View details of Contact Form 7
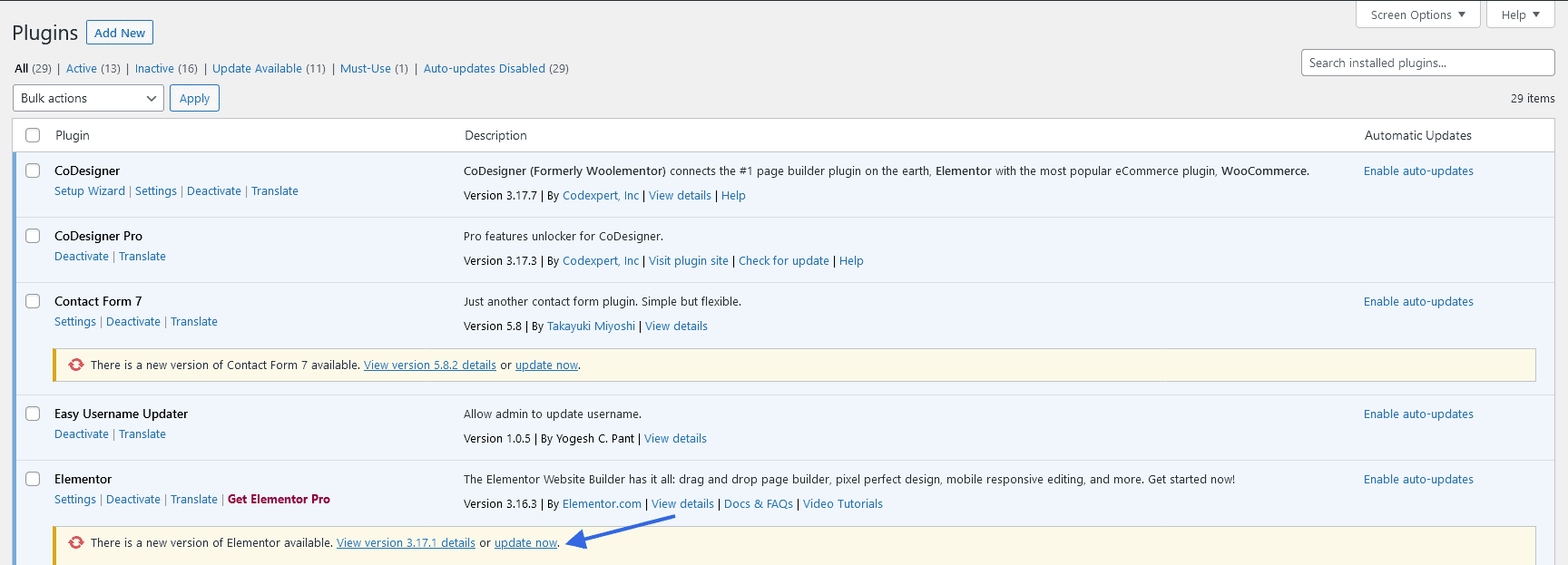The image size is (1568, 565). pyautogui.click(x=676, y=326)
